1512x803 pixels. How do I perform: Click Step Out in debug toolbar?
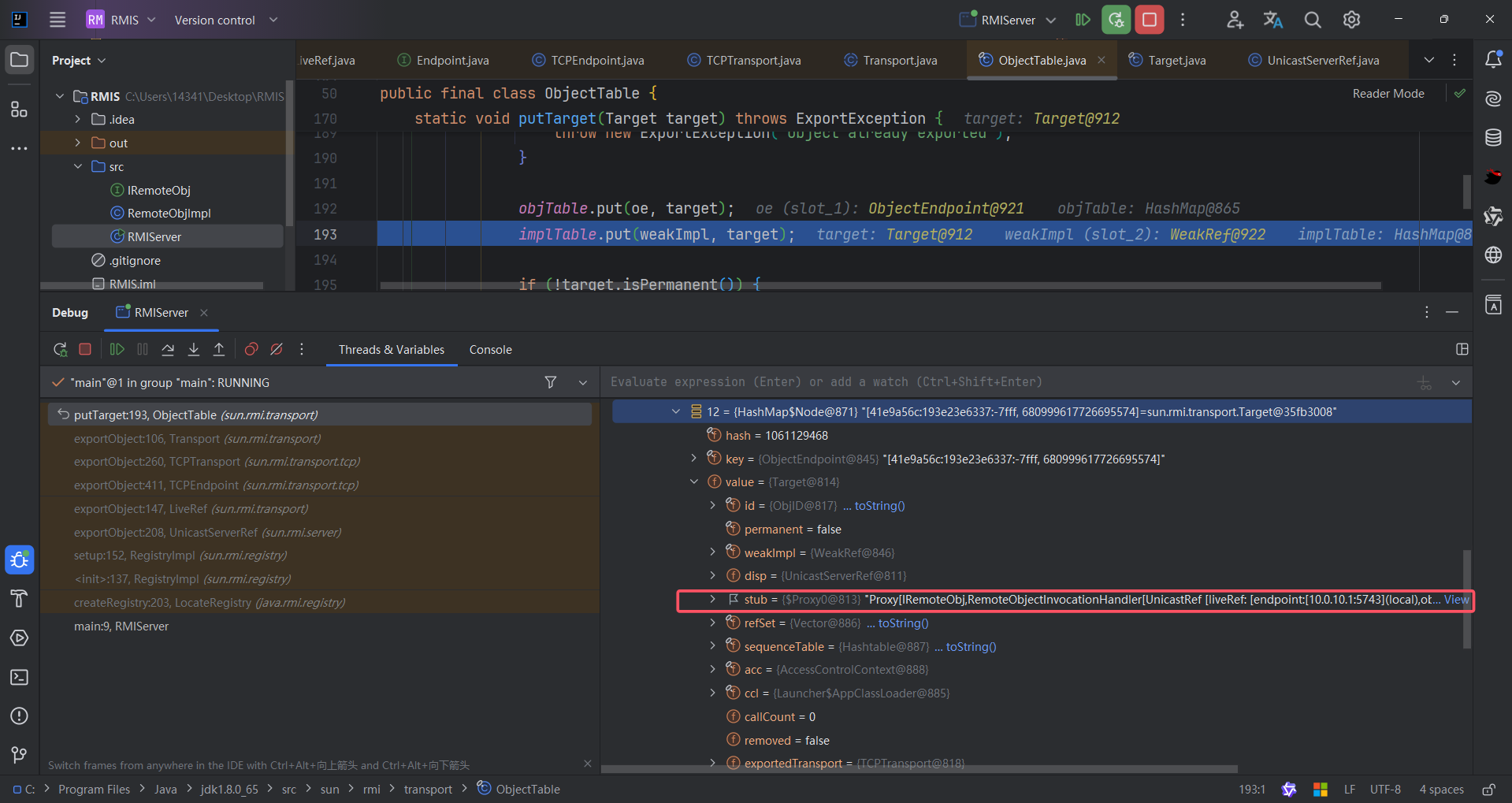(219, 349)
